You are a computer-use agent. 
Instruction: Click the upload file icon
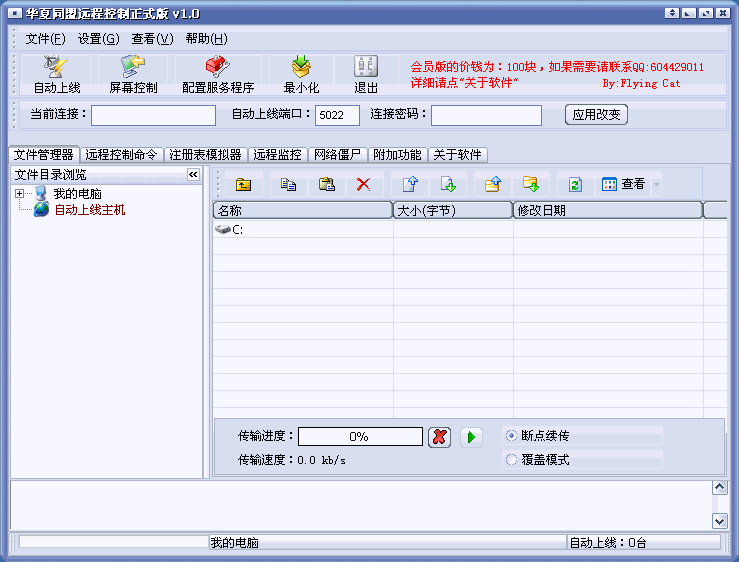pos(409,184)
